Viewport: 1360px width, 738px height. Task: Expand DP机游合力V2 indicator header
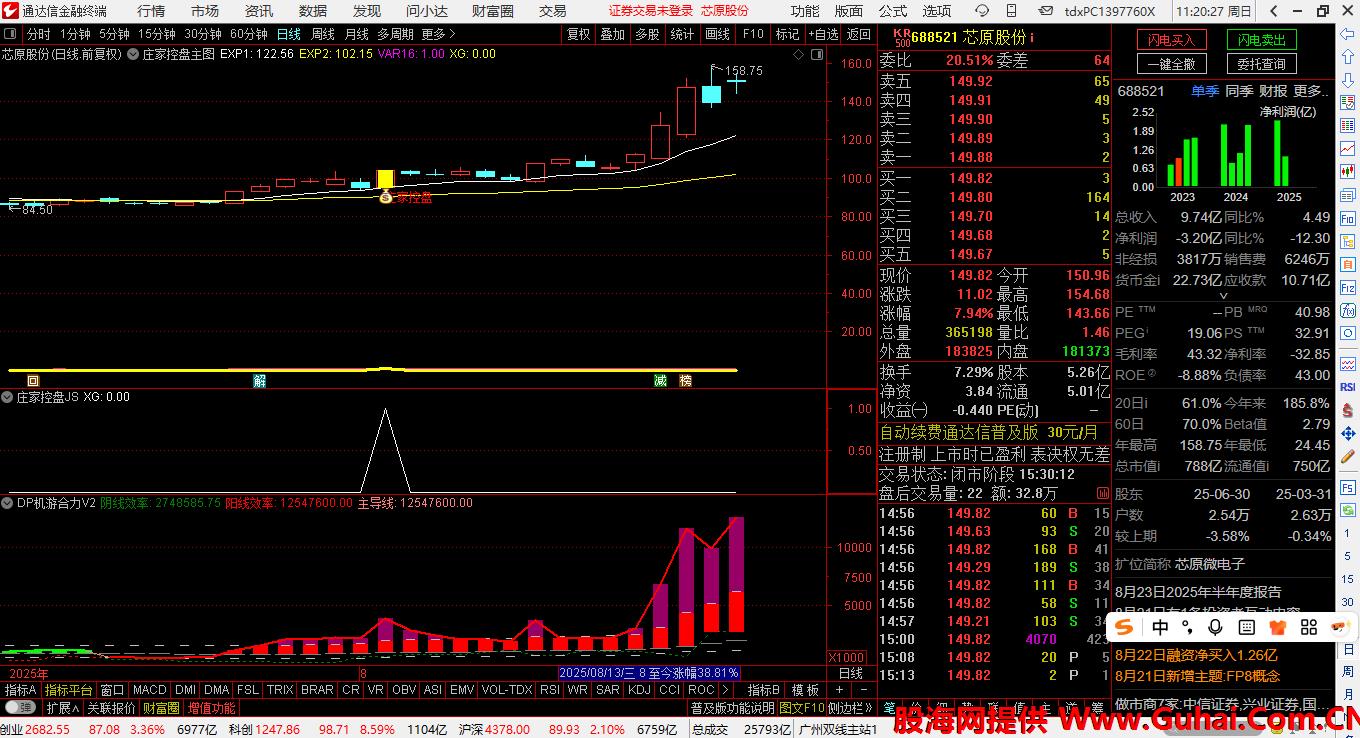coord(7,503)
